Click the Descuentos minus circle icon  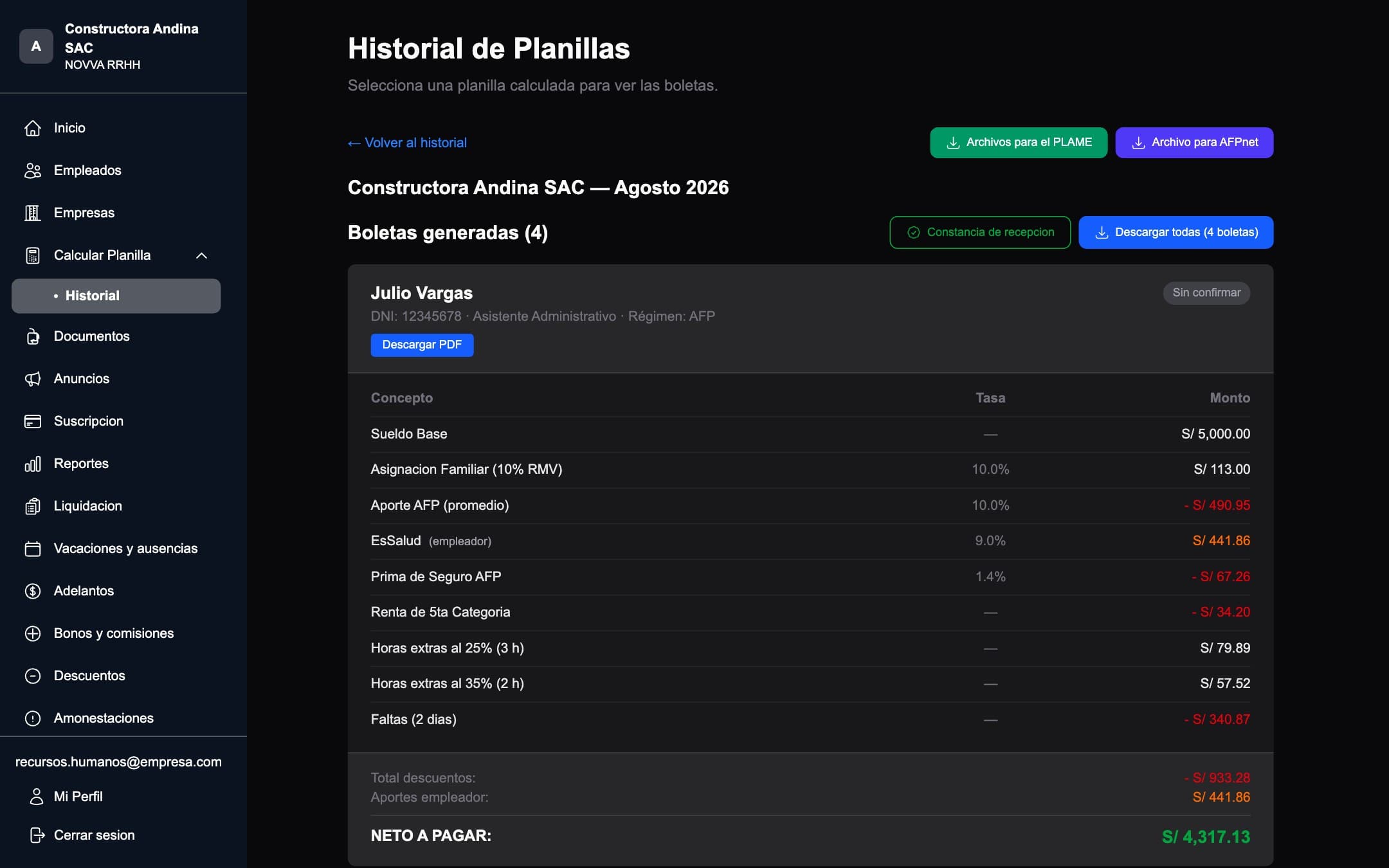tap(33, 676)
